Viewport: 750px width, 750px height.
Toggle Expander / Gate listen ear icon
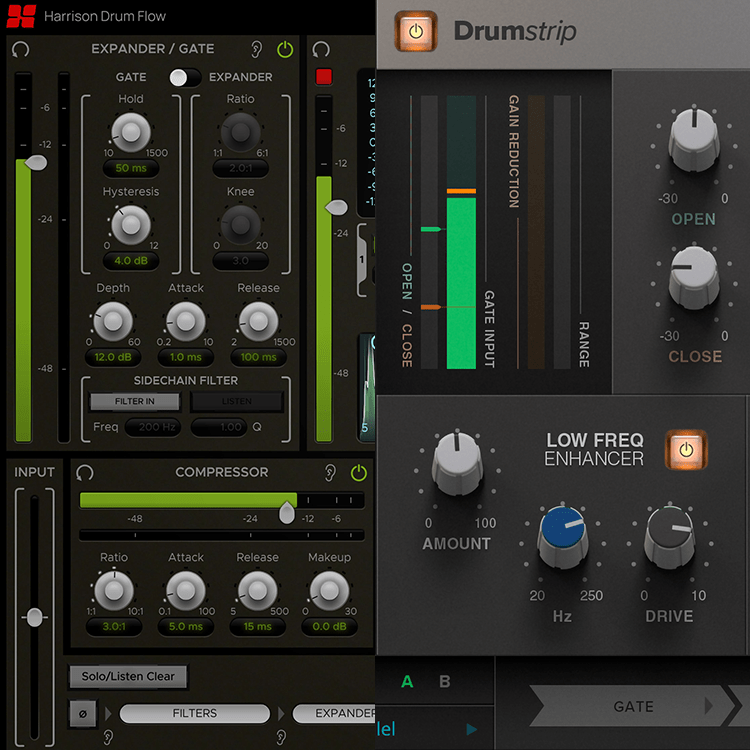coord(256,49)
